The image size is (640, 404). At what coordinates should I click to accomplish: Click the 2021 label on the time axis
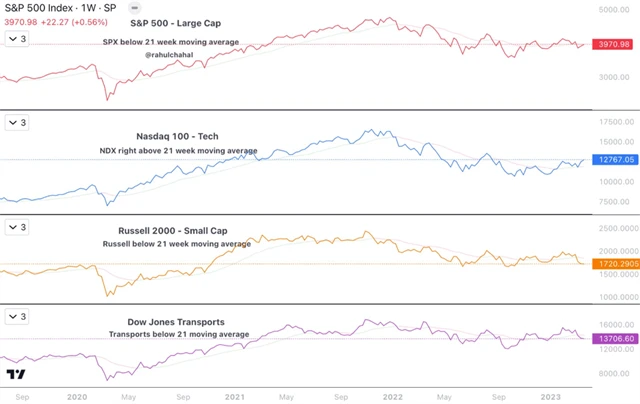point(233,396)
